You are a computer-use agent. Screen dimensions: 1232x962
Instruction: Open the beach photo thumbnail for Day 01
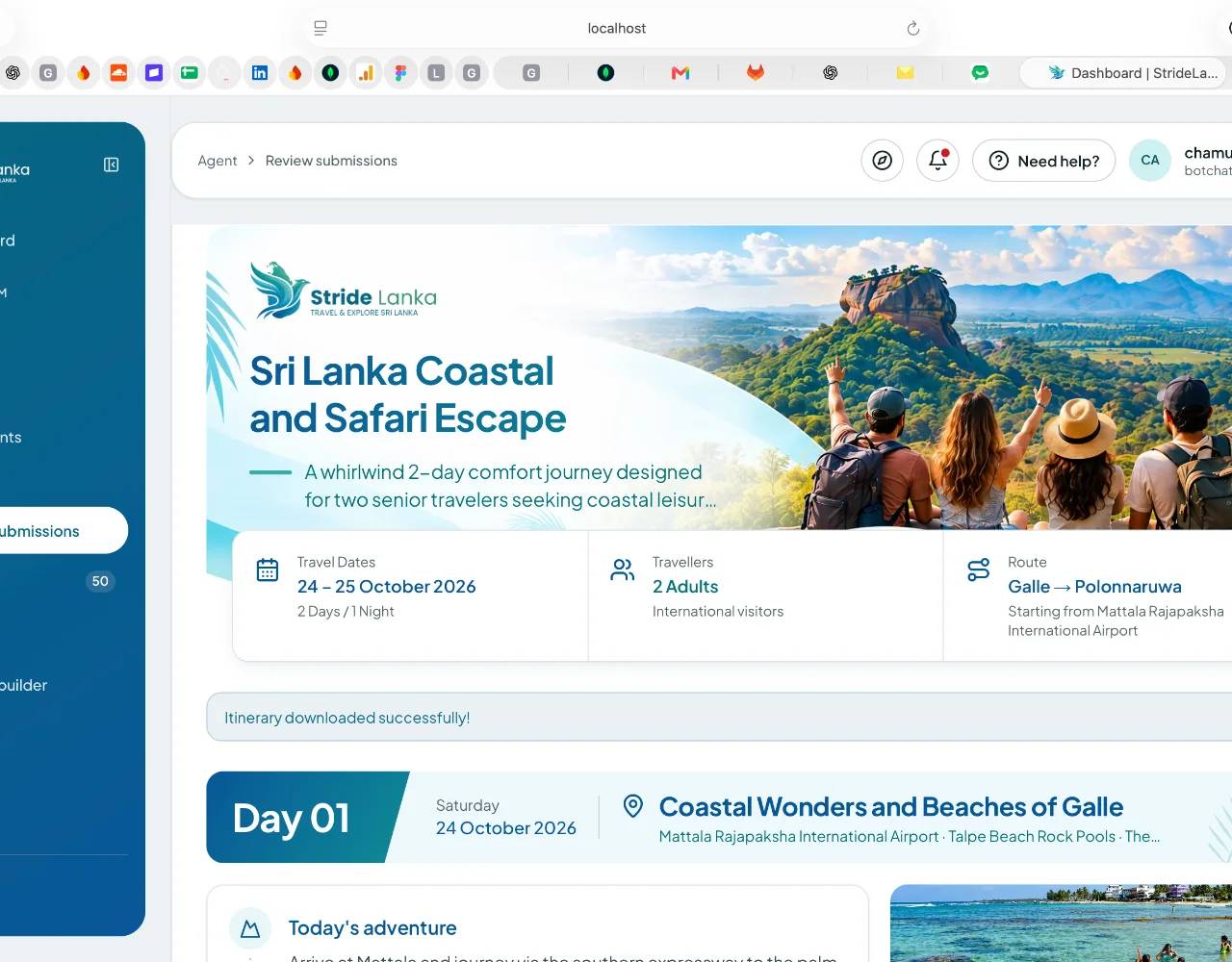[x=1061, y=923]
